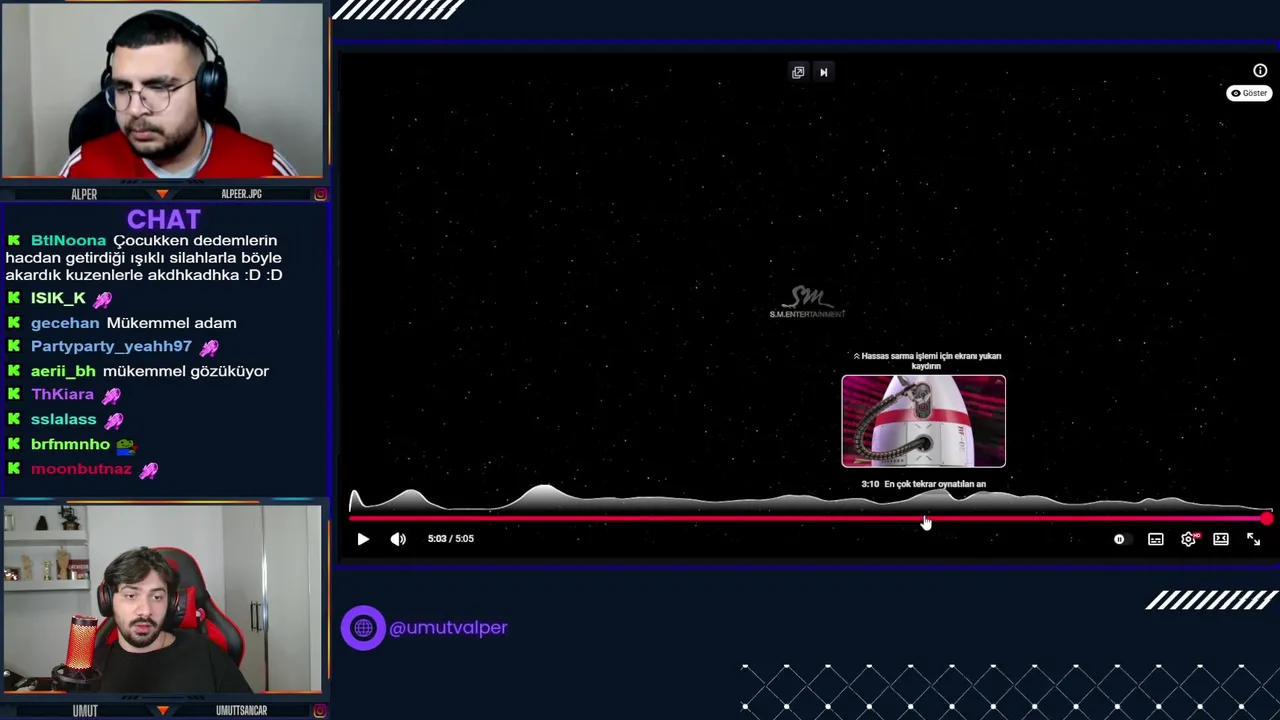Viewport: 1280px width, 720px height.
Task: Click chat username BtlNoona
Action: pos(68,241)
